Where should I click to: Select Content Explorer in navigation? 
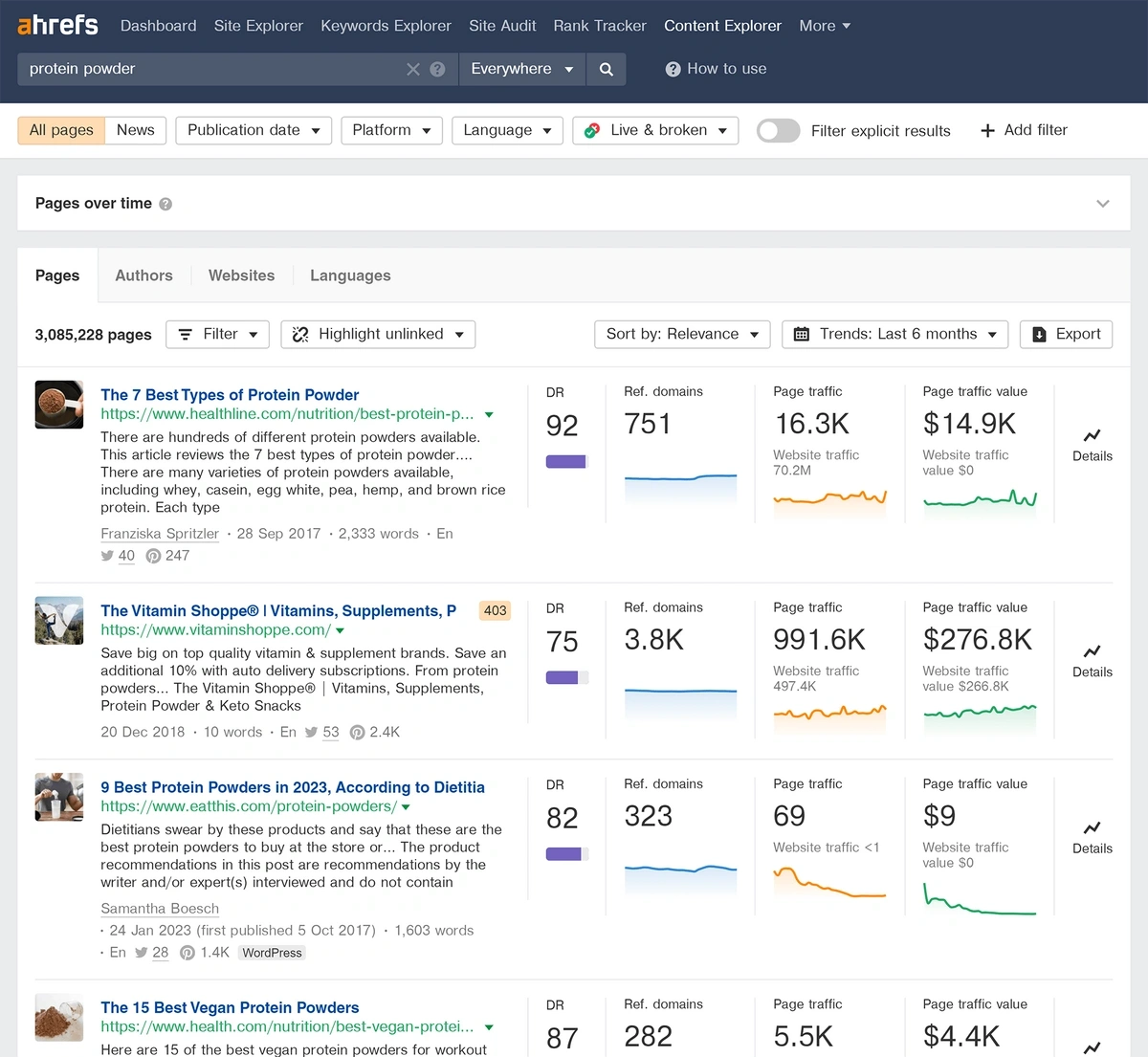tap(722, 26)
